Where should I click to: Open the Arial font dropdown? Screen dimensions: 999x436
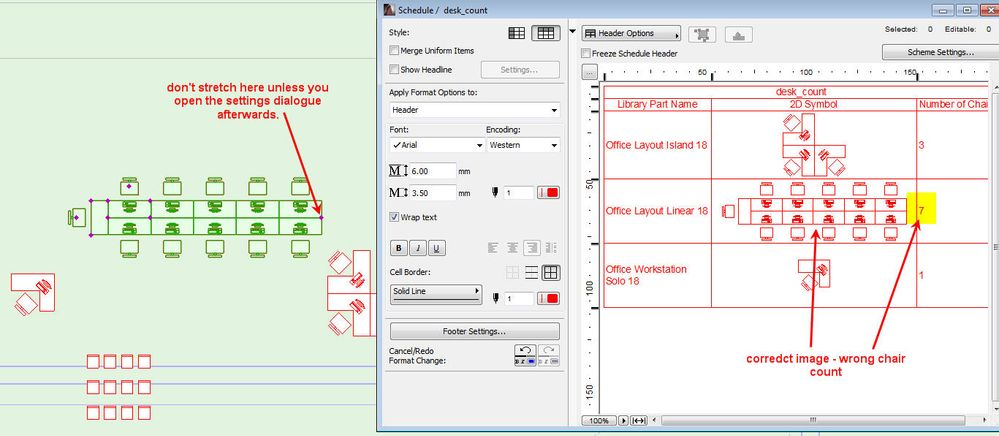click(436, 145)
